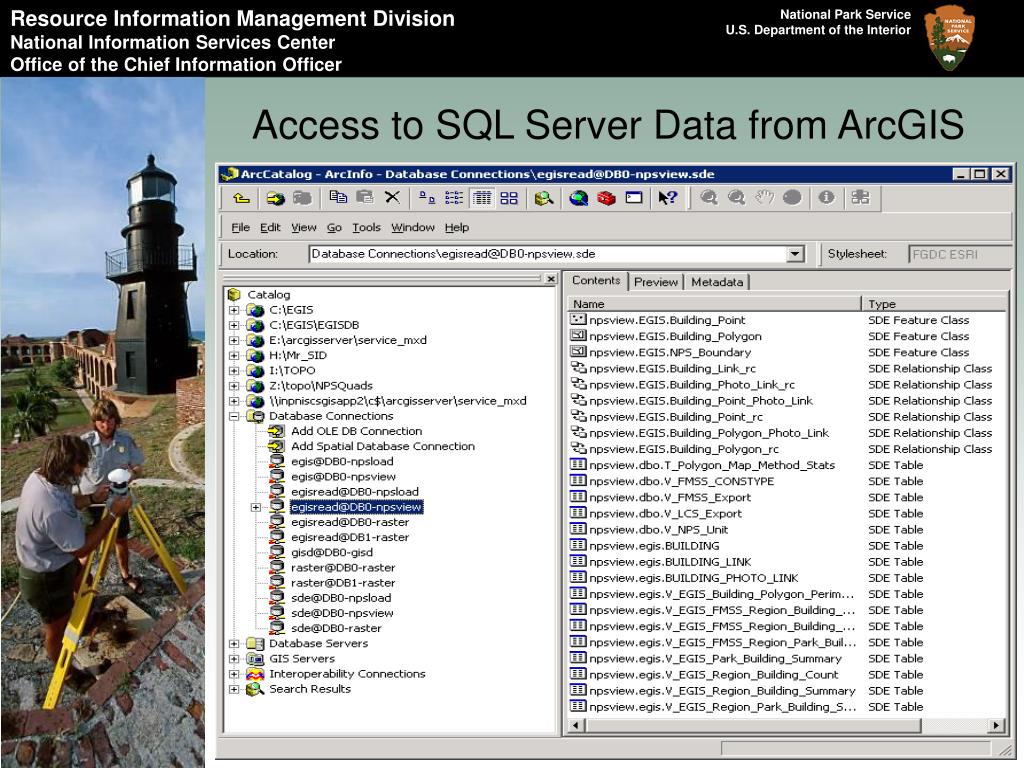Collapse the Database Connections node
1024x768 pixels.
click(x=234, y=416)
